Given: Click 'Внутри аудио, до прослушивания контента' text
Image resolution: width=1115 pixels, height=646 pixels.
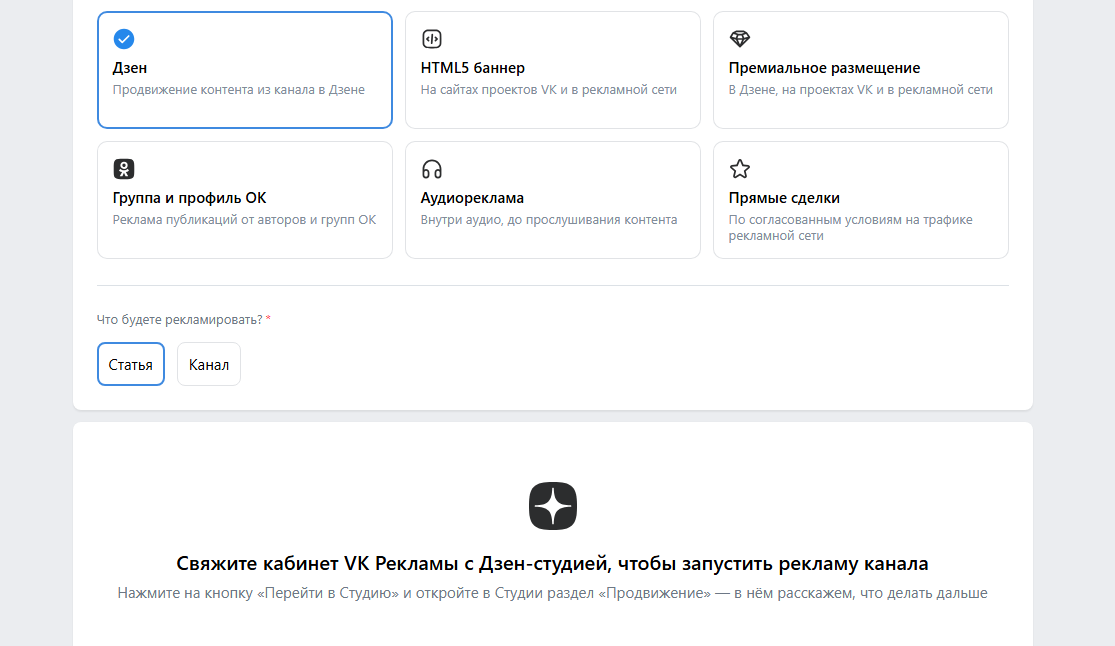Looking at the screenshot, I should click(x=548, y=220).
